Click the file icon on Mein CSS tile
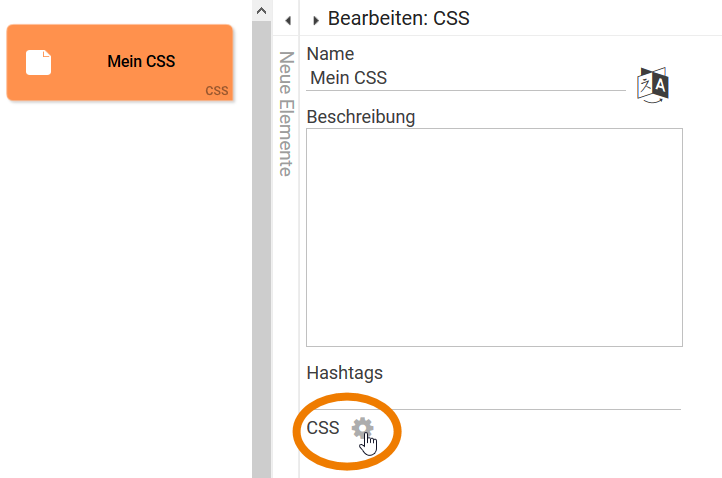 click(39, 62)
